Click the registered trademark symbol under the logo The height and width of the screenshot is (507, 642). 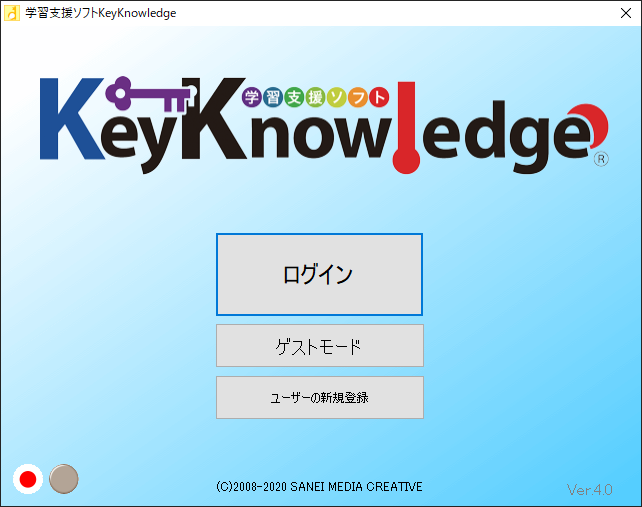tap(601, 158)
